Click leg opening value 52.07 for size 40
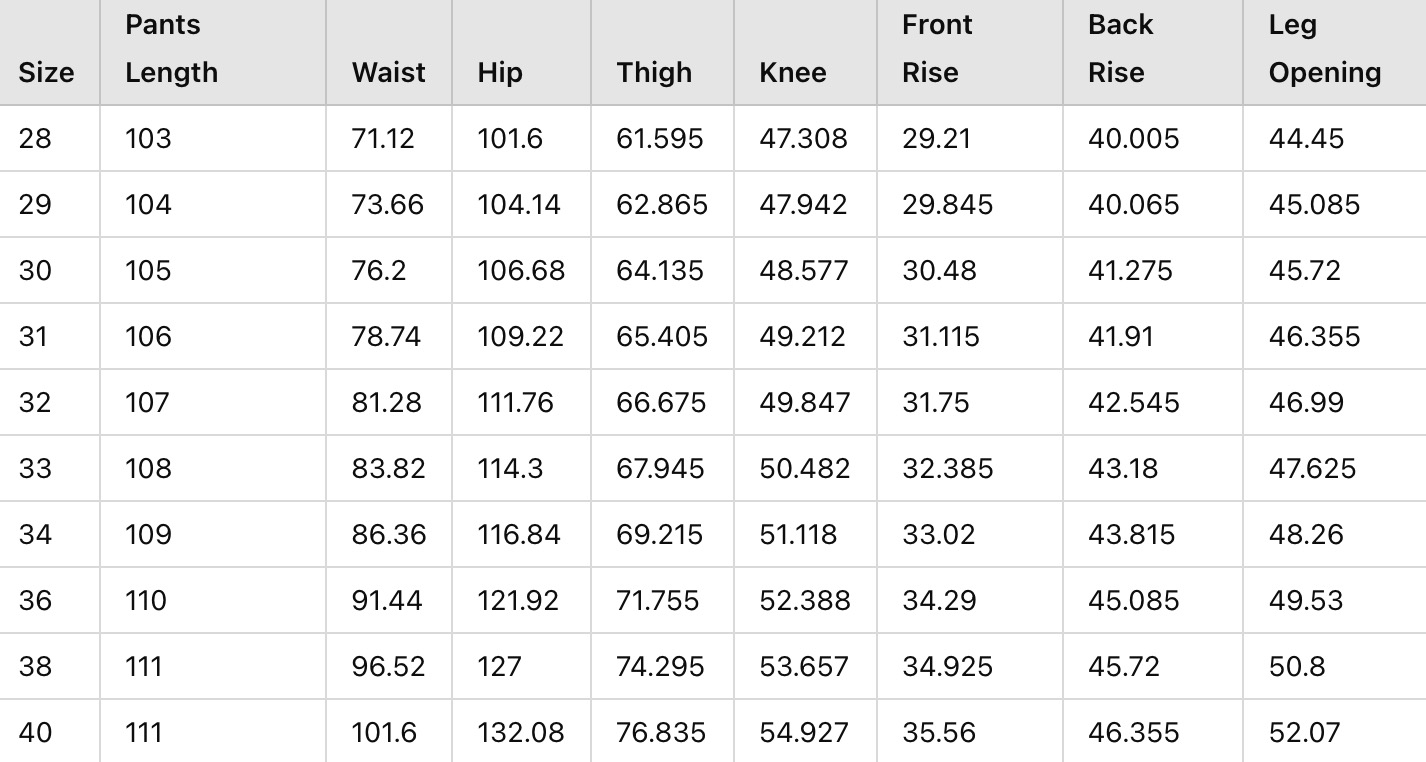Viewport: 1426px width, 762px height. [x=1304, y=733]
